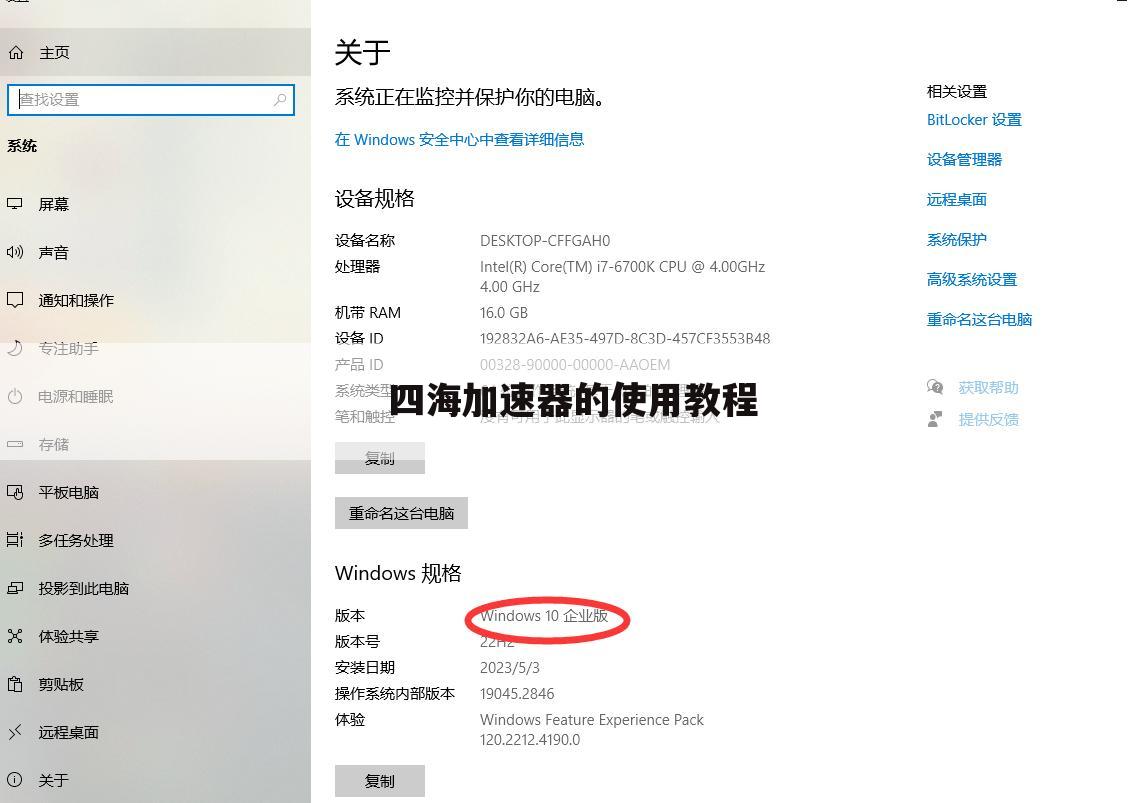This screenshot has height=803, width=1144.
Task: Open 剪贴板 settings page
Action: tap(155, 684)
